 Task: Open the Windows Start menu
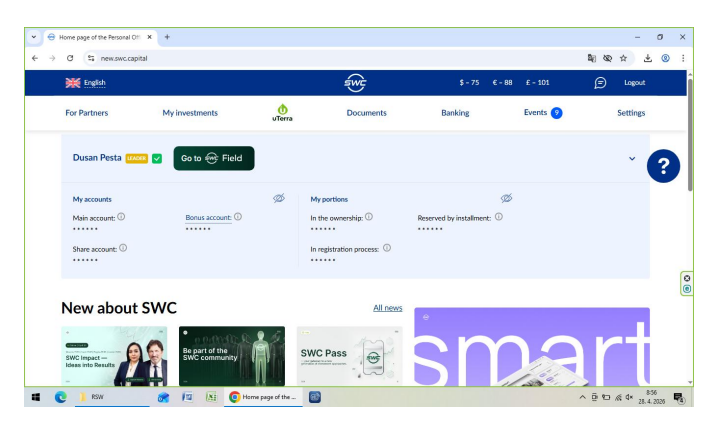click(36, 397)
